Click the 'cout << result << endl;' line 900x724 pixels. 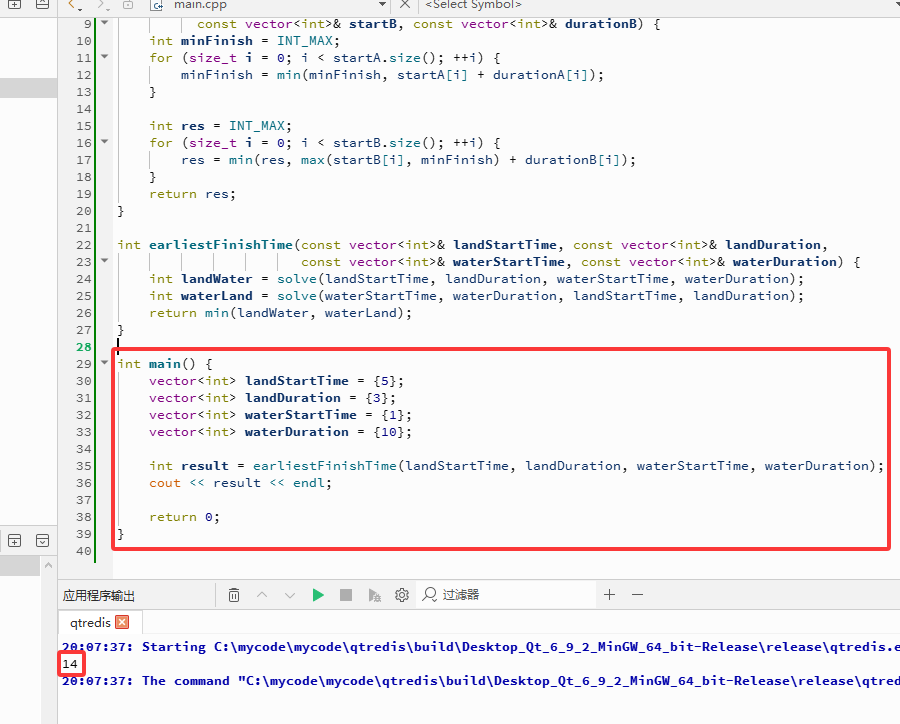(240, 483)
